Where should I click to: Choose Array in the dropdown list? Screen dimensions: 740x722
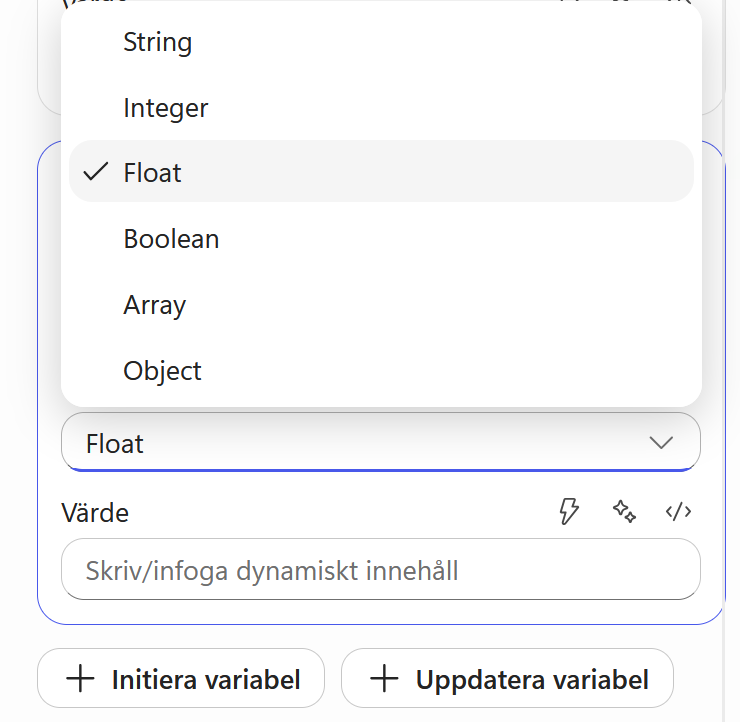(x=381, y=304)
